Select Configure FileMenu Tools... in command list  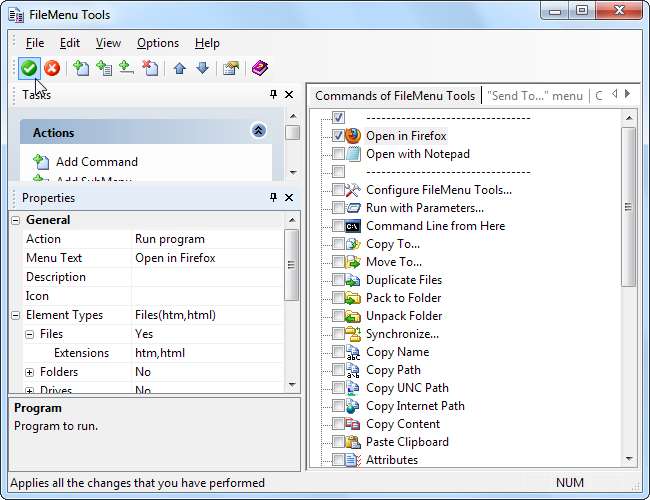coord(438,190)
